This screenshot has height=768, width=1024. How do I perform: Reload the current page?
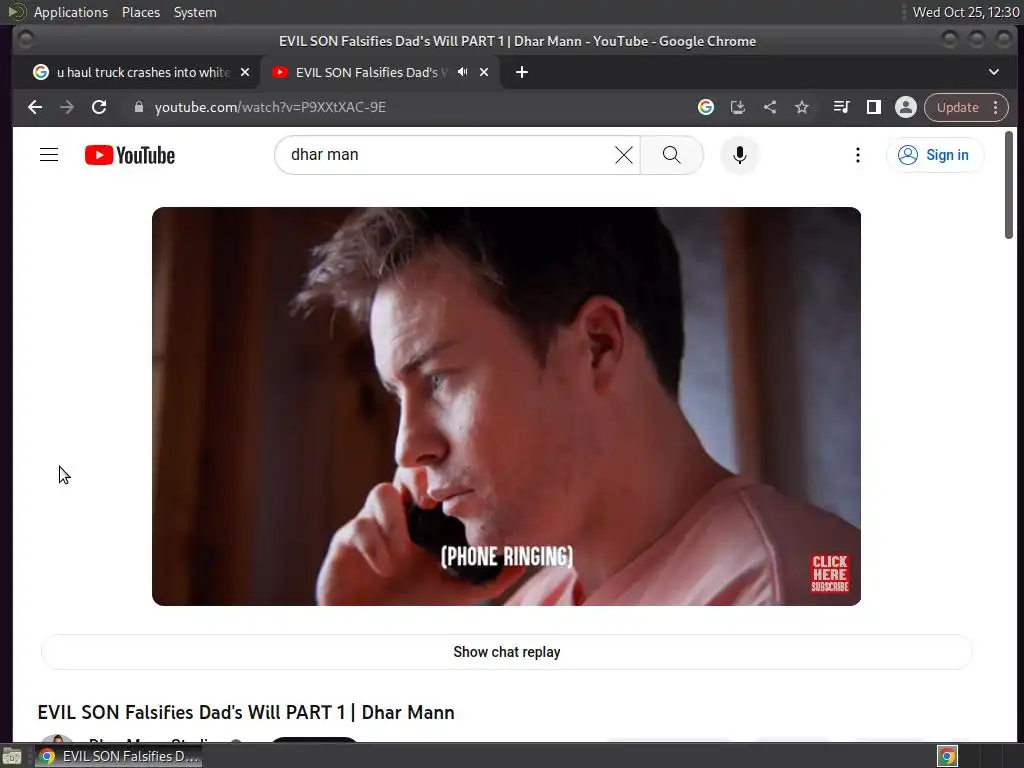(99, 107)
